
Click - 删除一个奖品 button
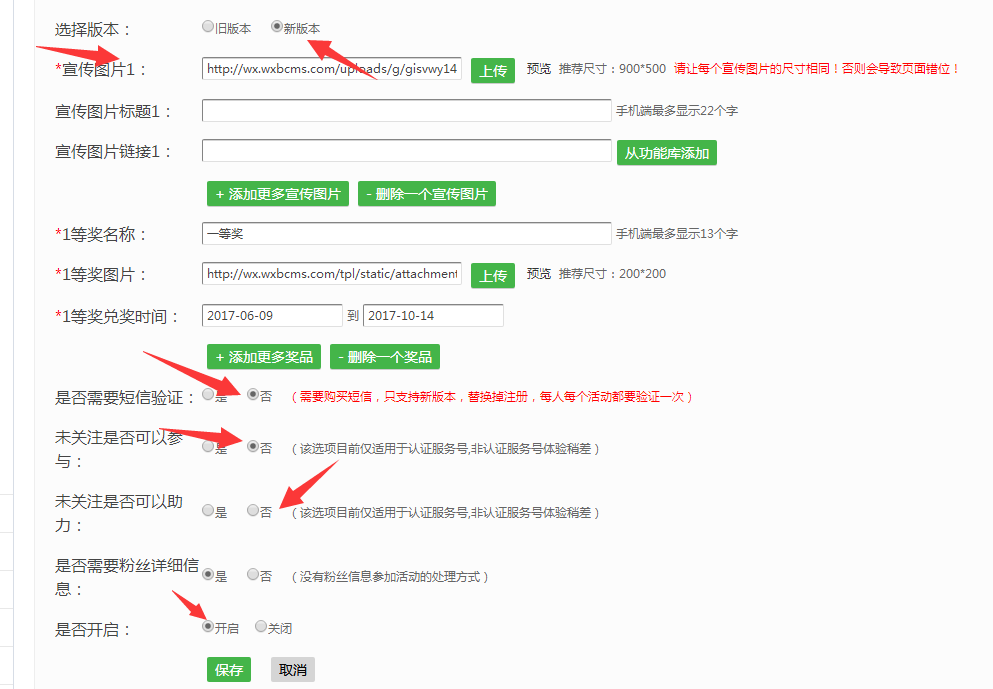pyautogui.click(x=385, y=357)
